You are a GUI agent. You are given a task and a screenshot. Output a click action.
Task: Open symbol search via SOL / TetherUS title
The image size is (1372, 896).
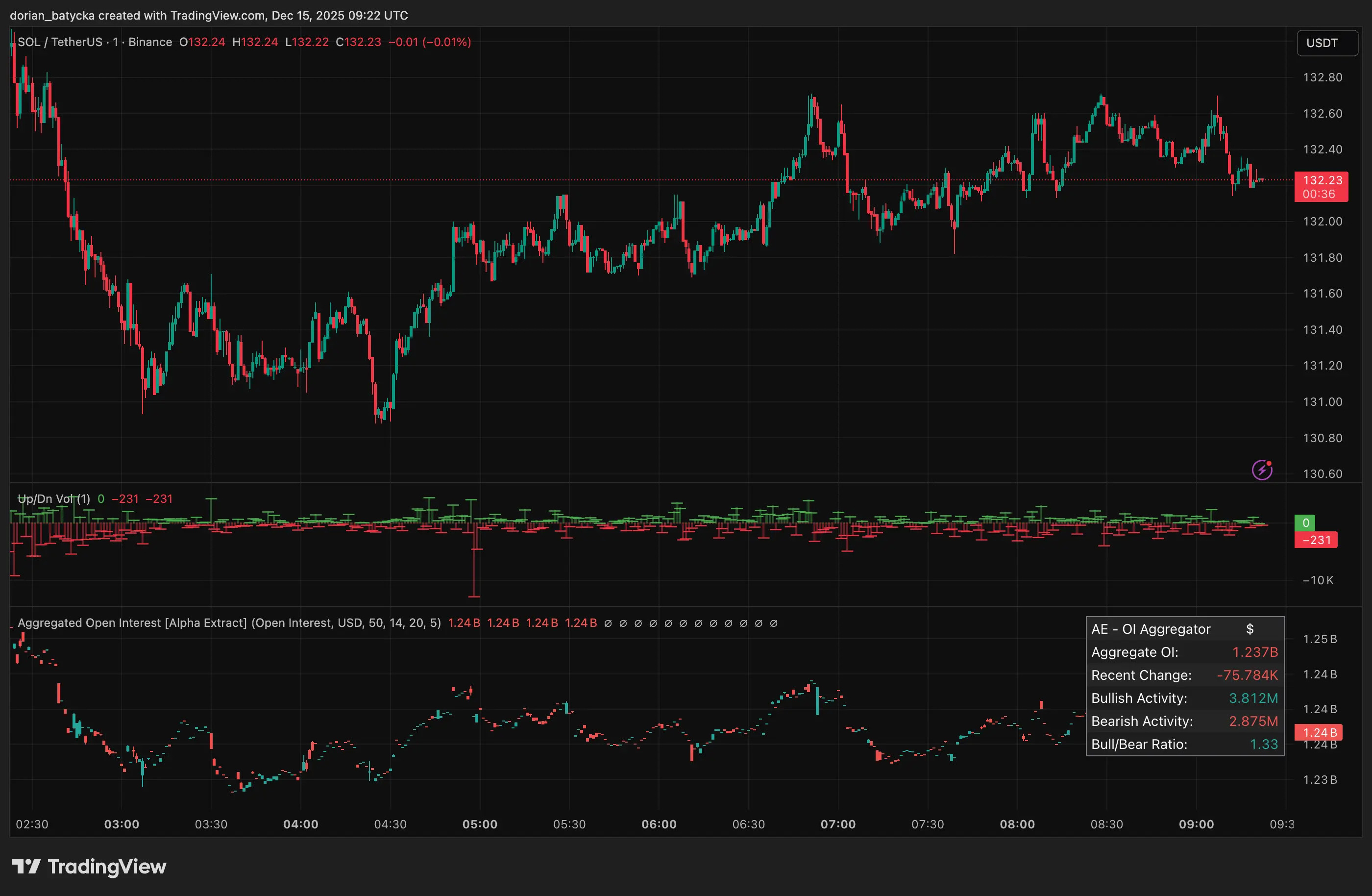click(x=60, y=42)
